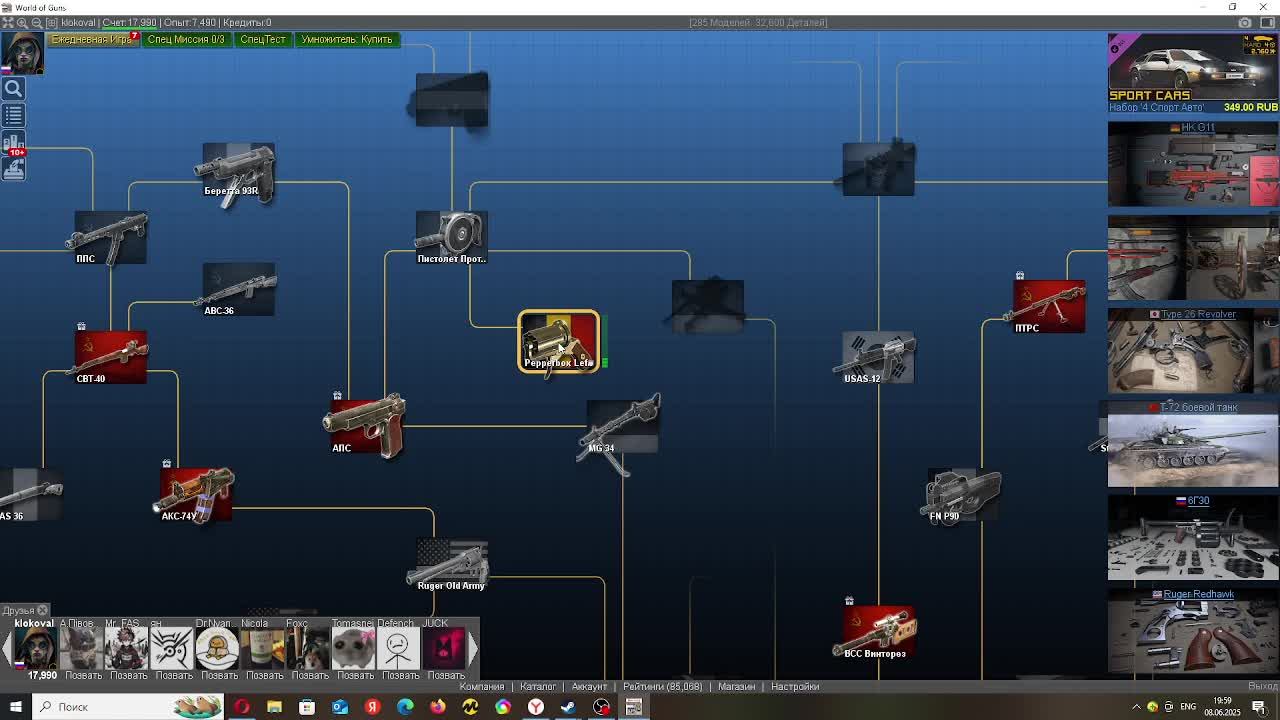Click the player avatar portrait top-left
Screen dimensions: 1280x720
(x=22, y=52)
